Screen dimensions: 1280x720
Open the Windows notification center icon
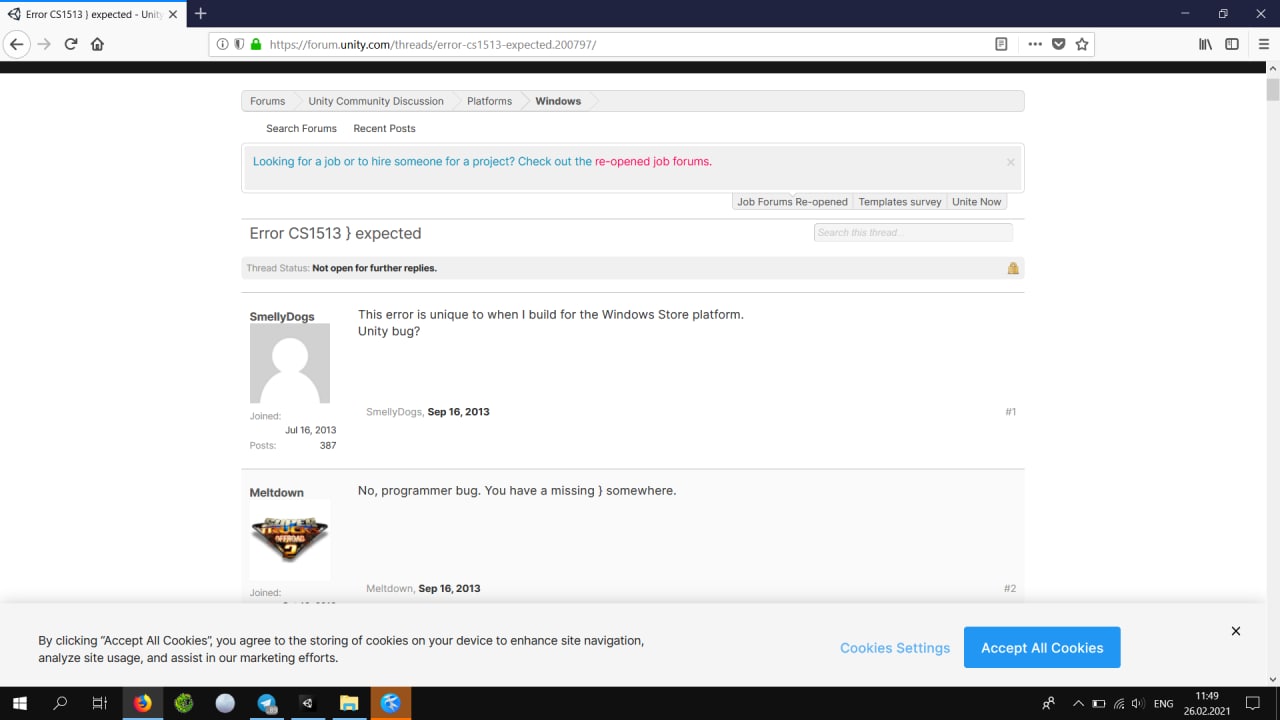click(x=1252, y=704)
